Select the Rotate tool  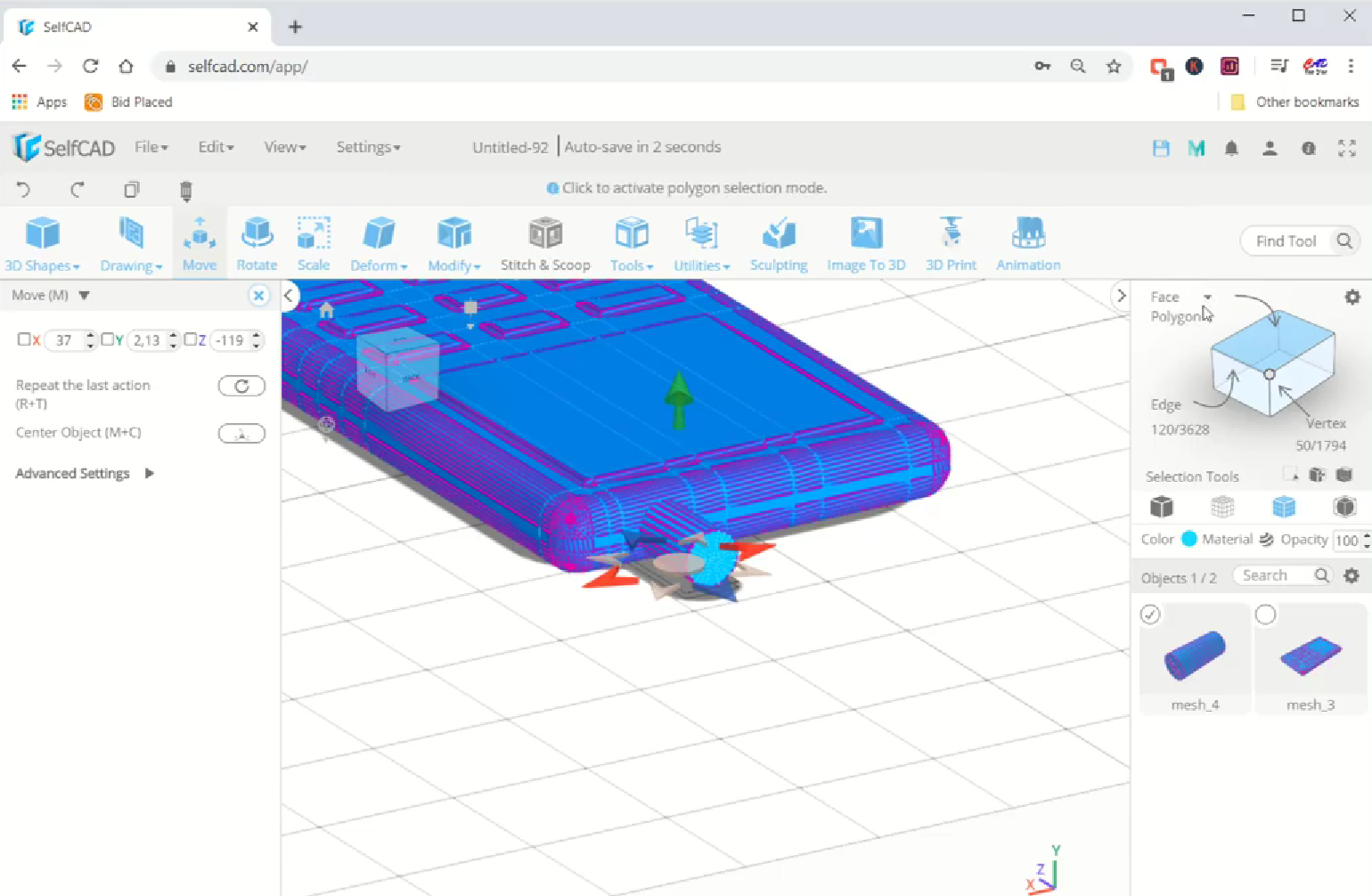coord(257,244)
